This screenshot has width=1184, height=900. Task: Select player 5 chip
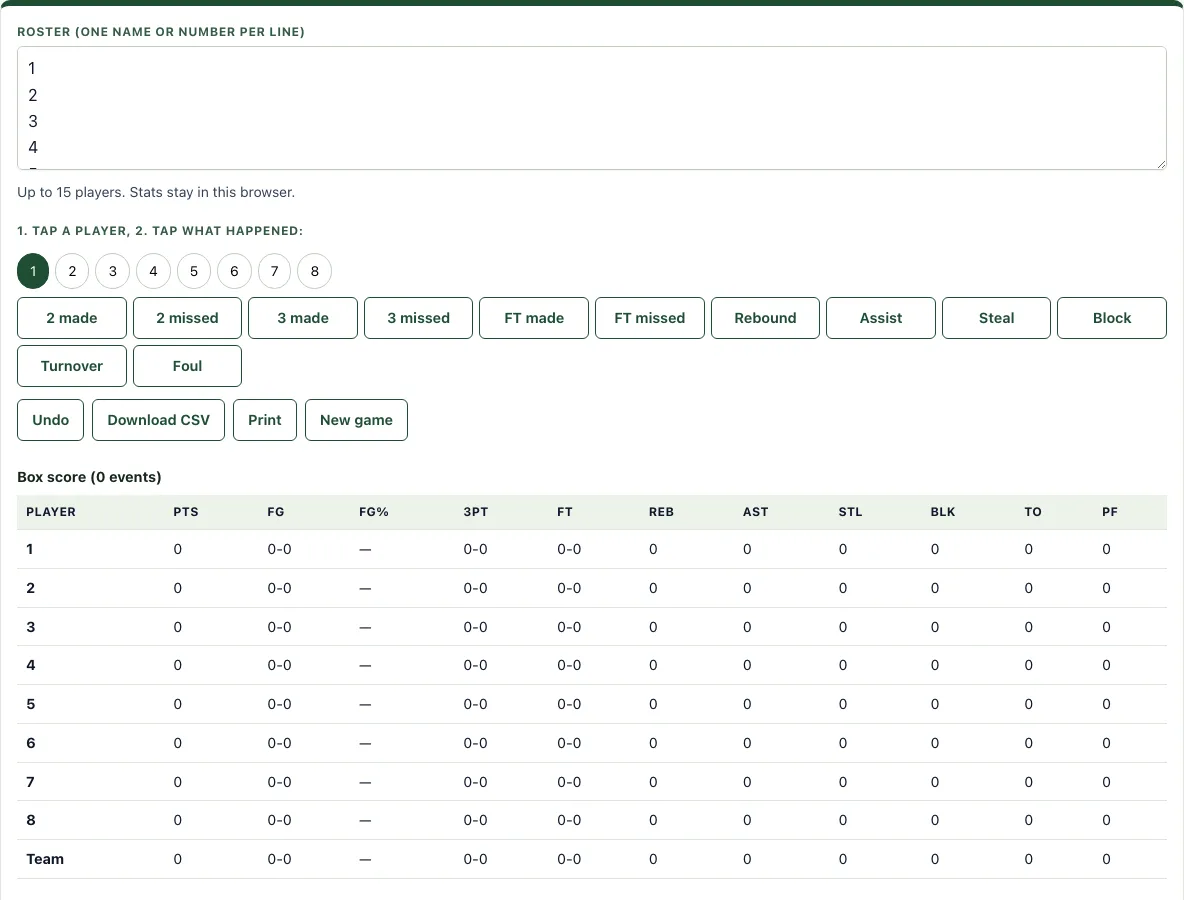[x=194, y=271]
